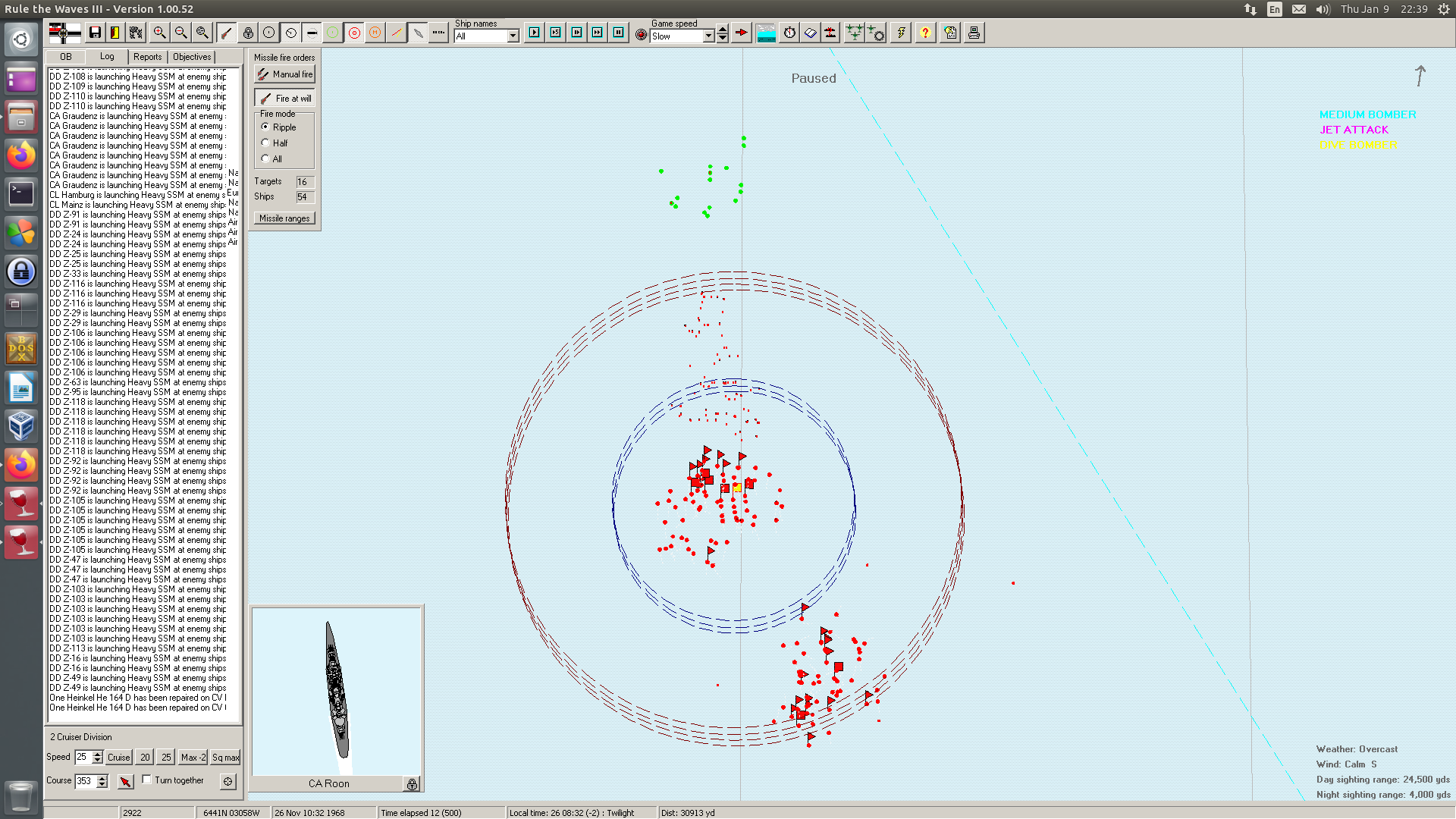Click the lightning bolt icon
1456x819 pixels.
[x=901, y=33]
